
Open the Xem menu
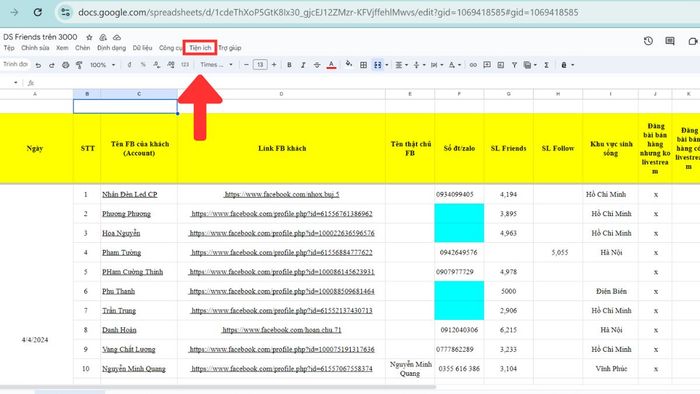[x=62, y=48]
